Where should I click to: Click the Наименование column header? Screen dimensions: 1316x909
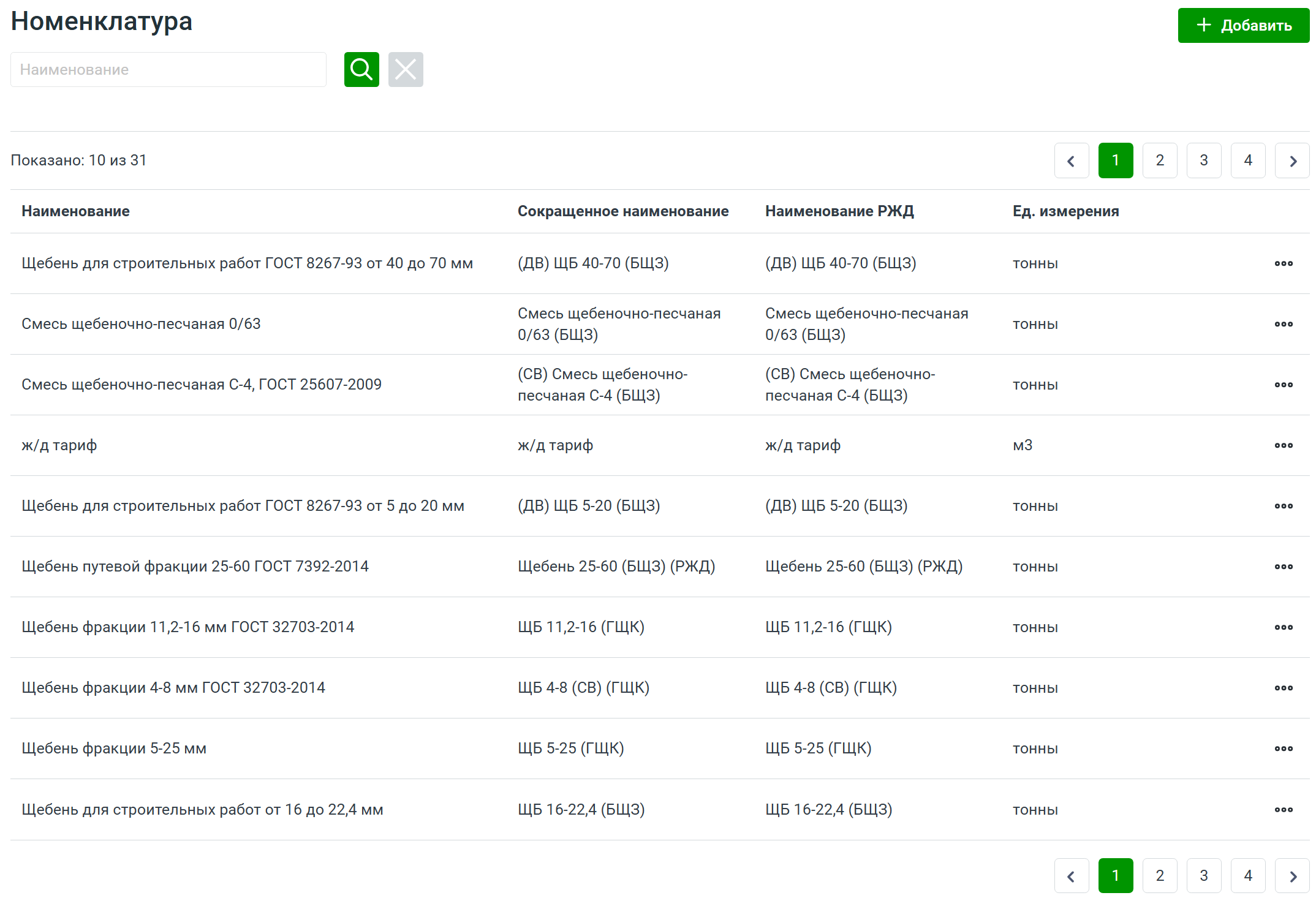[x=75, y=211]
